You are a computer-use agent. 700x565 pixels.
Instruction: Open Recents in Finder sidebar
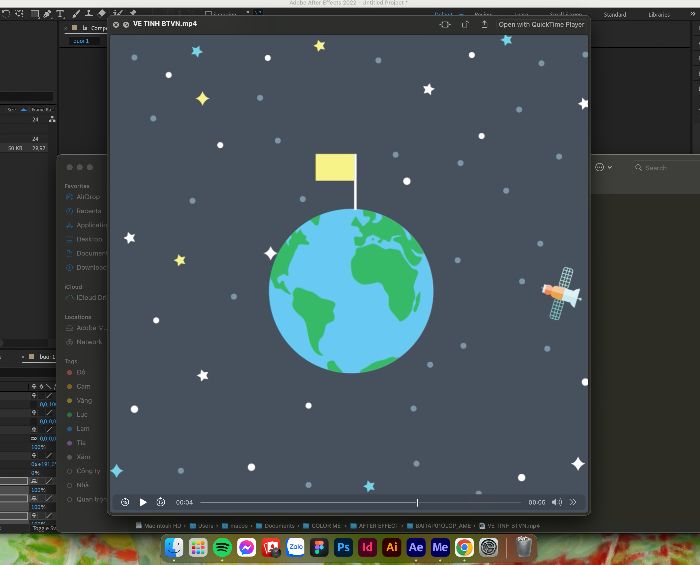[x=84, y=211]
